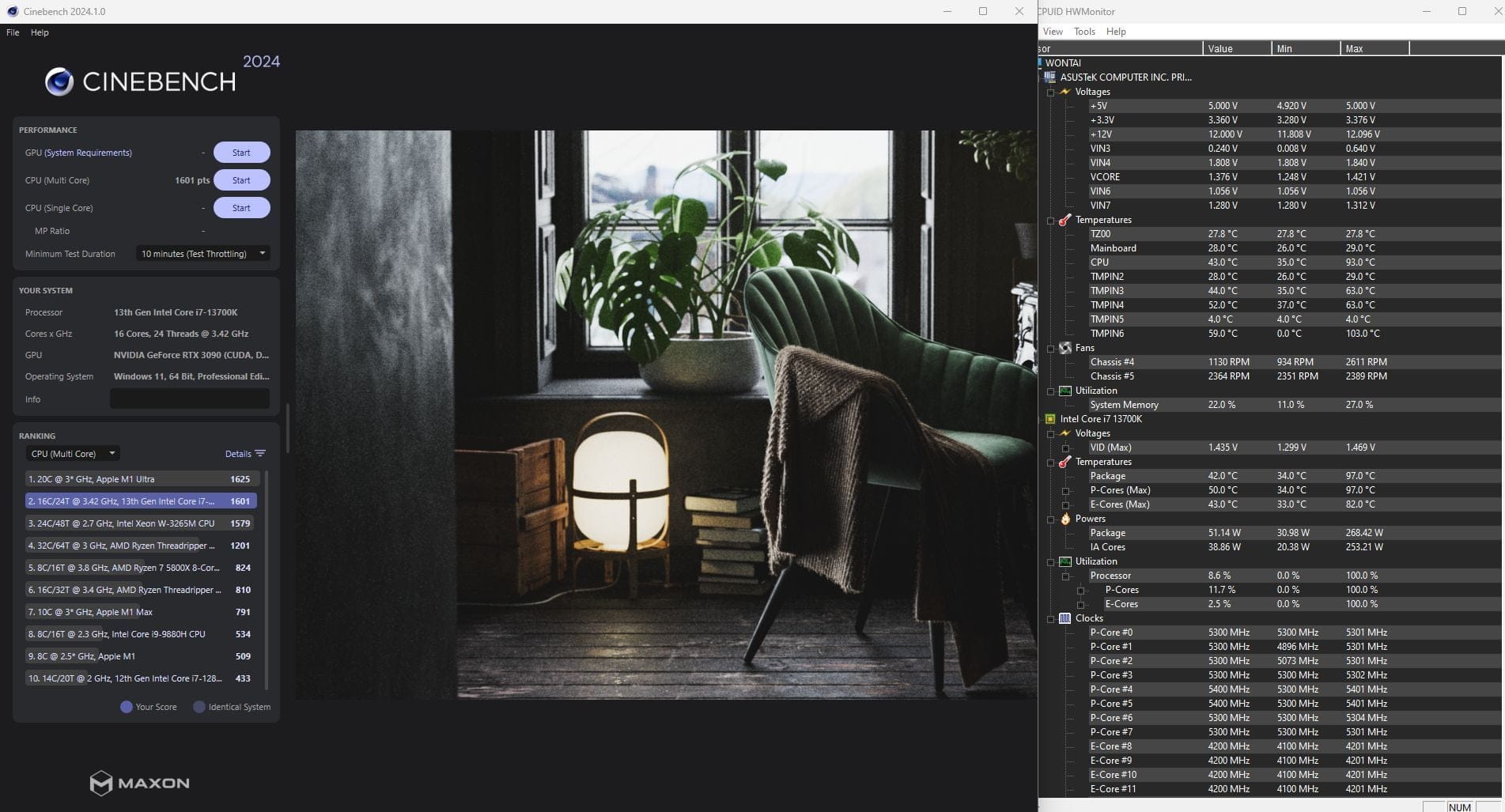1505x812 pixels.
Task: Expand the Processor utilization node
Action: pos(1065,576)
